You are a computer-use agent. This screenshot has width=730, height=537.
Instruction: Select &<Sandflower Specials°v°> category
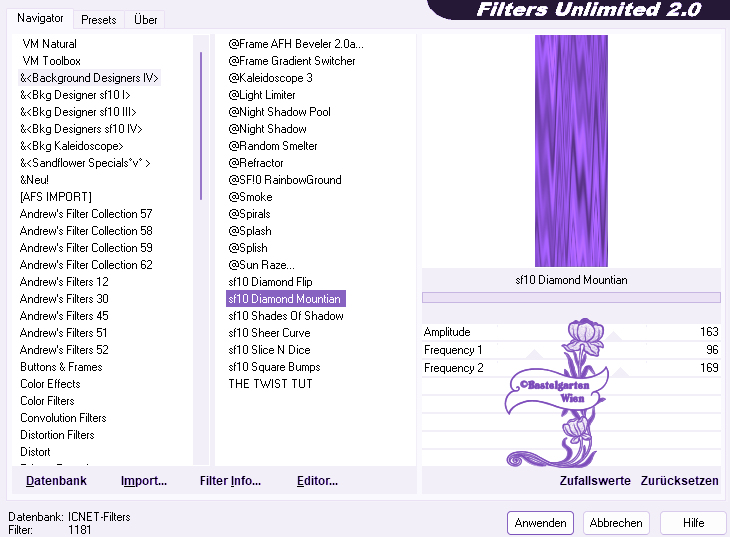point(85,163)
